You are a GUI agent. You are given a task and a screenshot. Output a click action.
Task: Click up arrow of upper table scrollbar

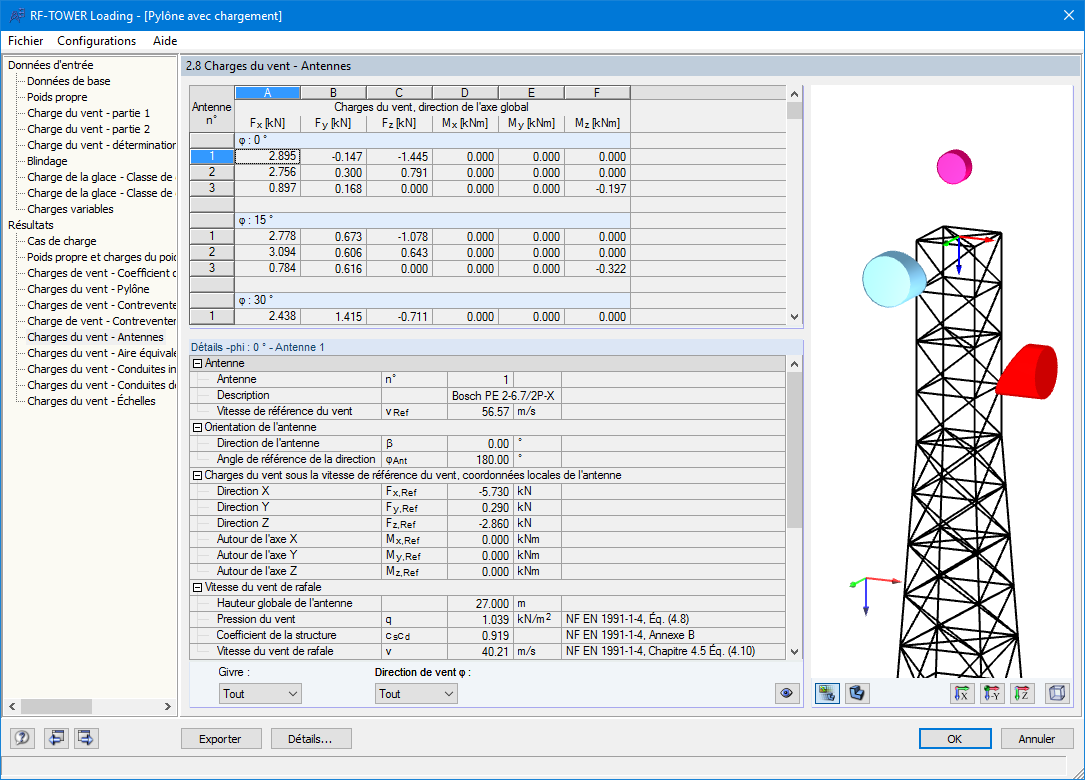click(x=794, y=94)
